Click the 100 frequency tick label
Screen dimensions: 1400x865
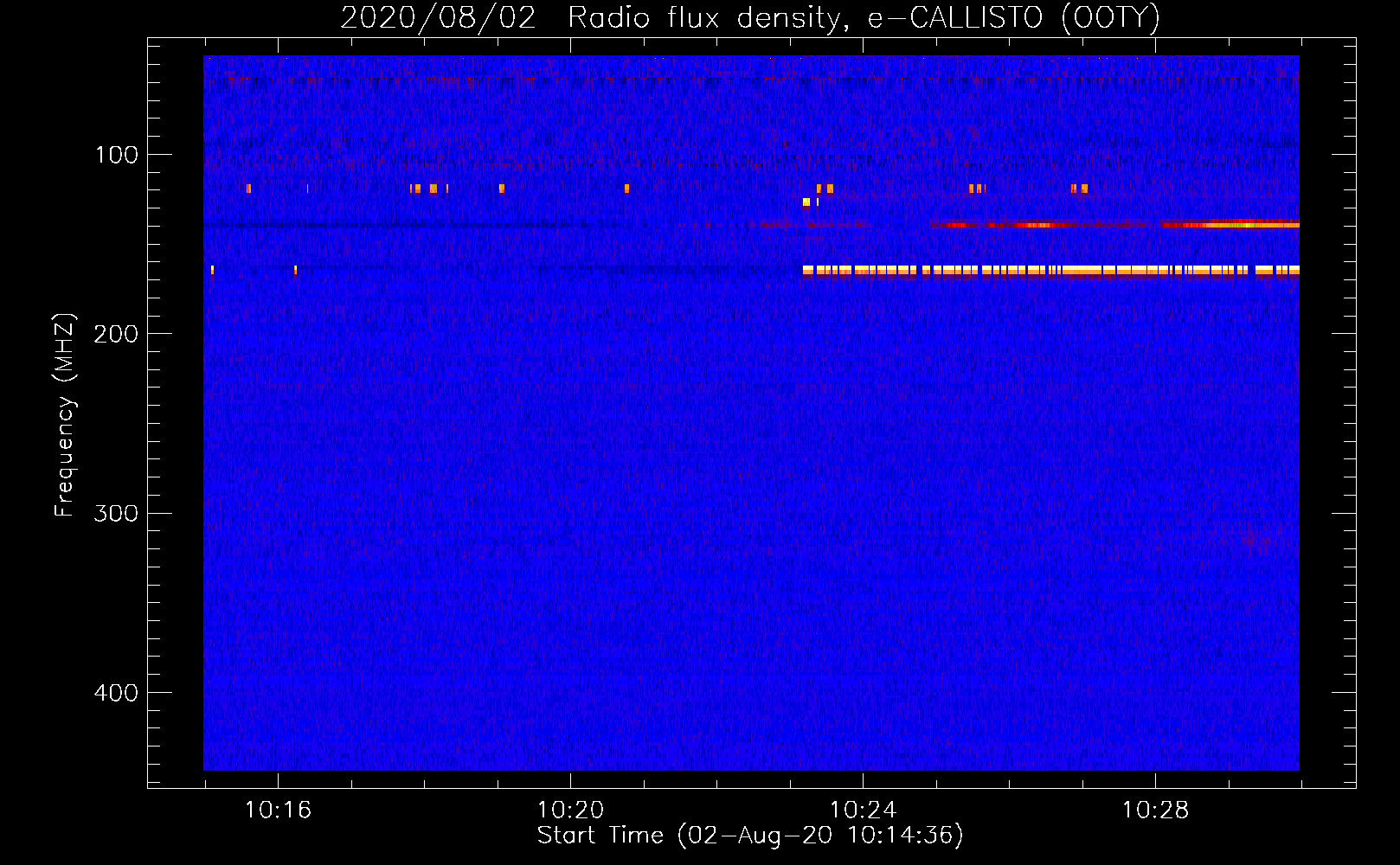117,155
